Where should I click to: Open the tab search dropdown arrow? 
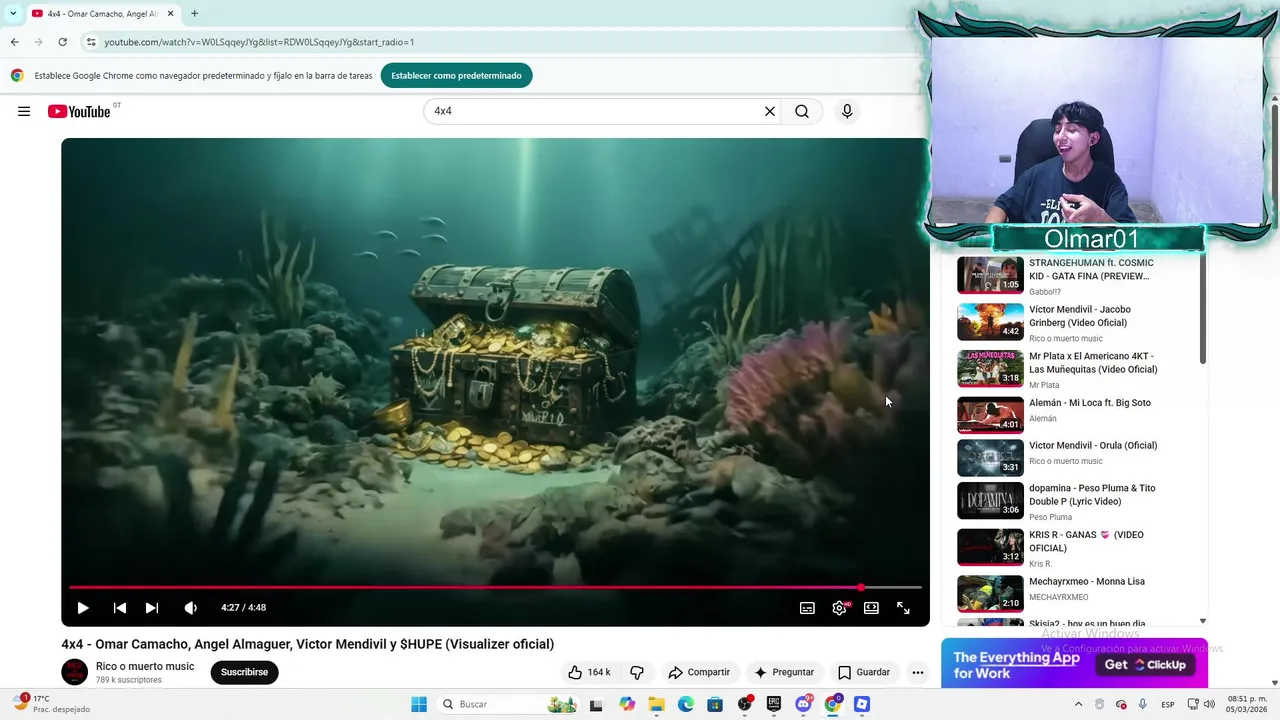click(x=13, y=14)
